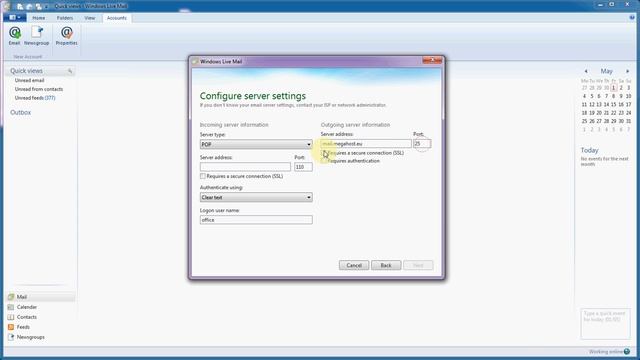Select Unread feeds (377) quick view
This screenshot has height=360, width=640.
point(35,98)
